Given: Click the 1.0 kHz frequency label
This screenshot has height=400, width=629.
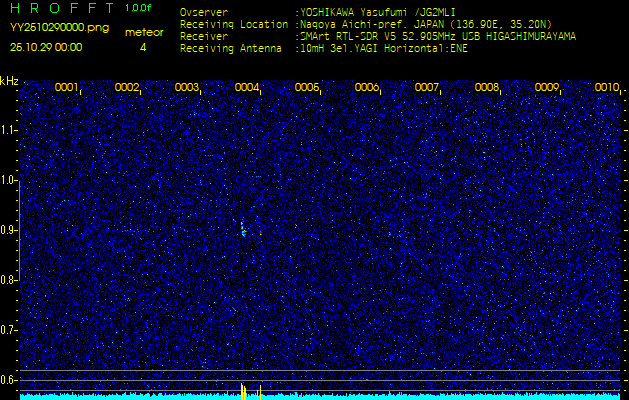Looking at the screenshot, I should 8,180.
